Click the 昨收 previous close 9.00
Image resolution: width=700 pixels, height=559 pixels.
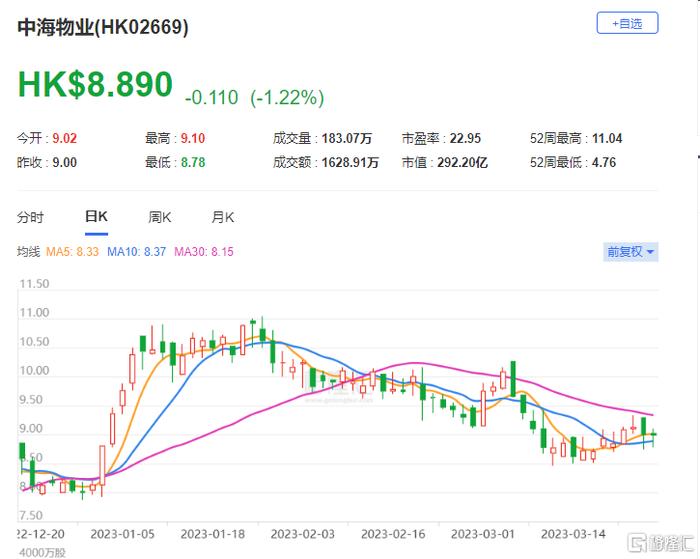click(x=65, y=162)
